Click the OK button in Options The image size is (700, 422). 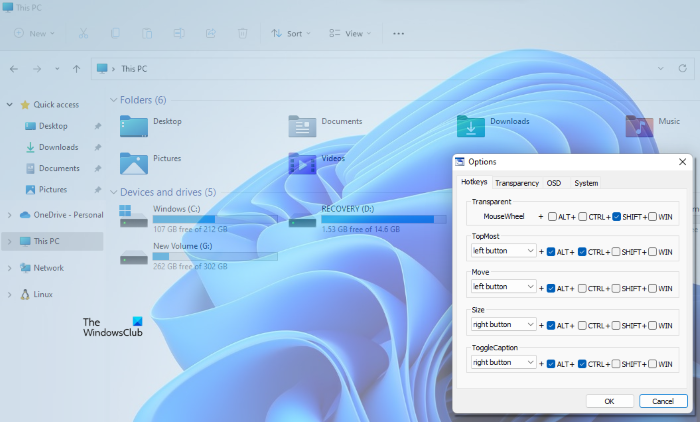[609, 401]
